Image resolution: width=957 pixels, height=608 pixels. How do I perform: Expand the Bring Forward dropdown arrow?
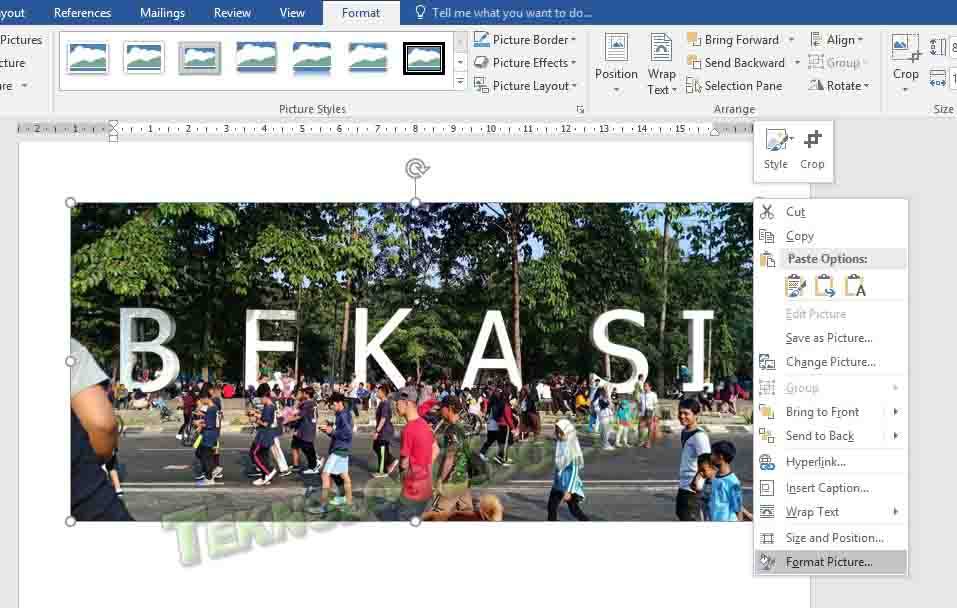792,40
